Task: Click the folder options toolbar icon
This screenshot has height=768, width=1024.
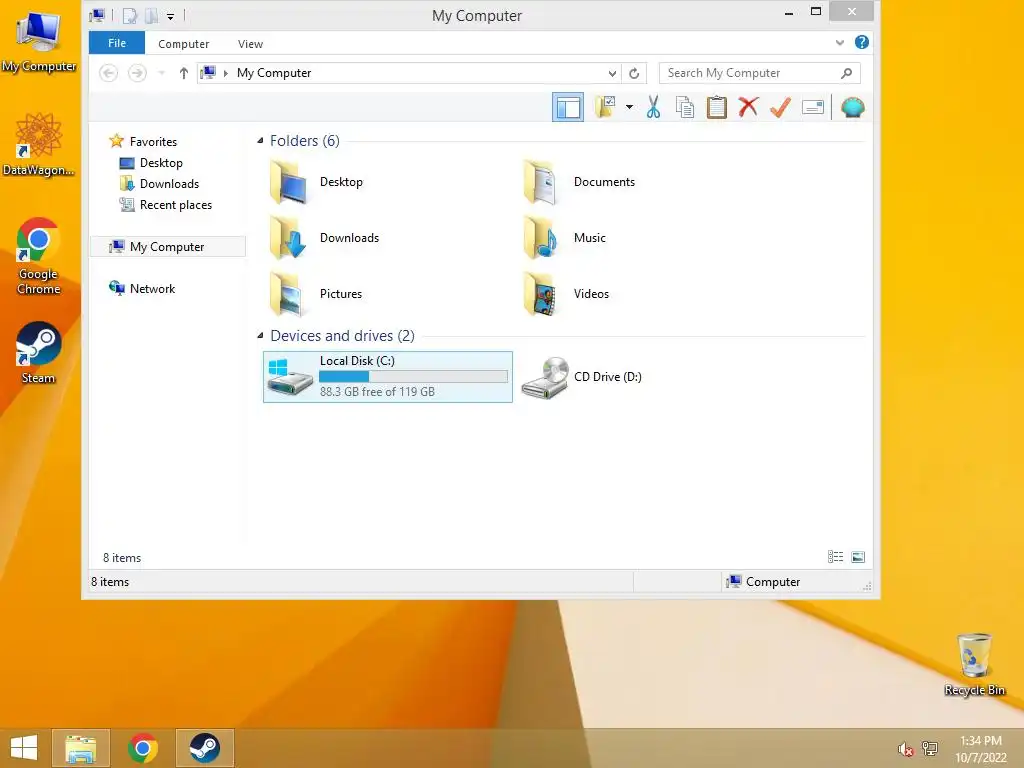Action: (605, 107)
